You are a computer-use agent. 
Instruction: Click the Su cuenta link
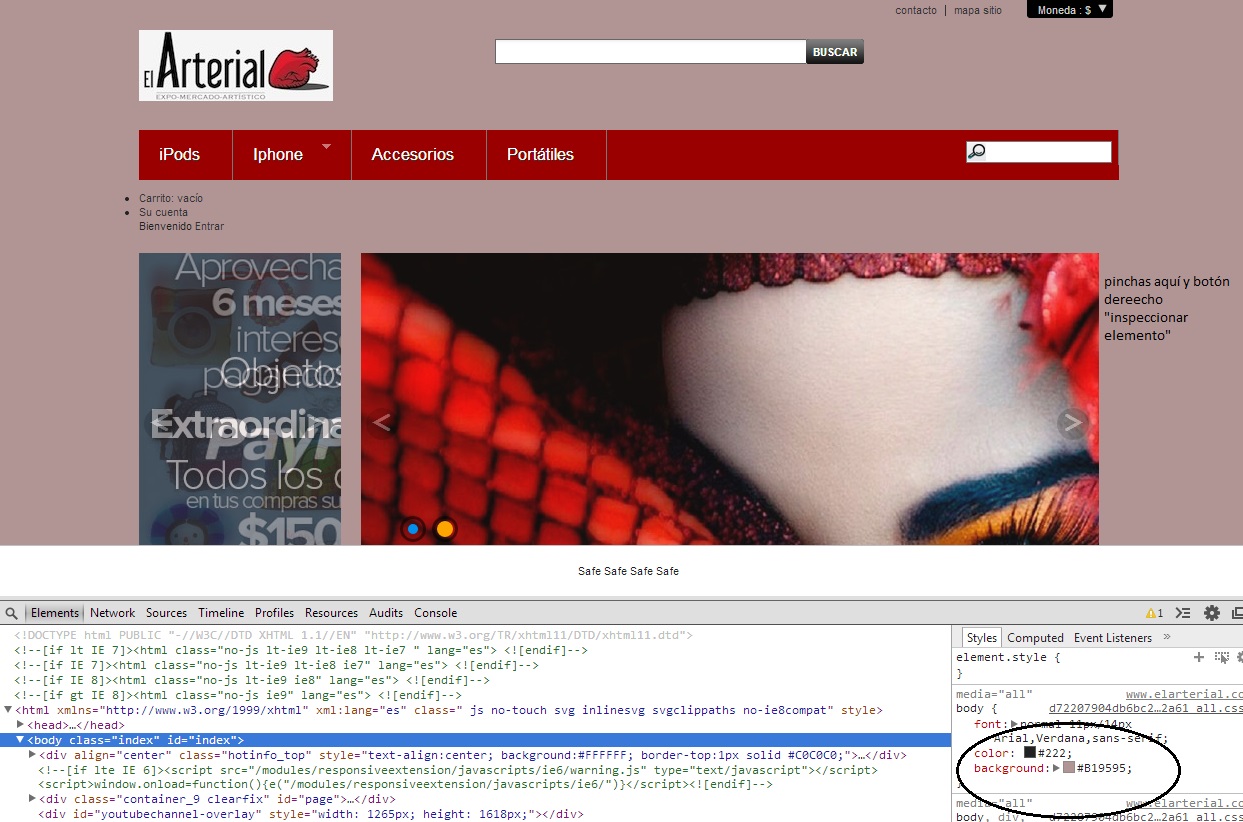point(163,212)
